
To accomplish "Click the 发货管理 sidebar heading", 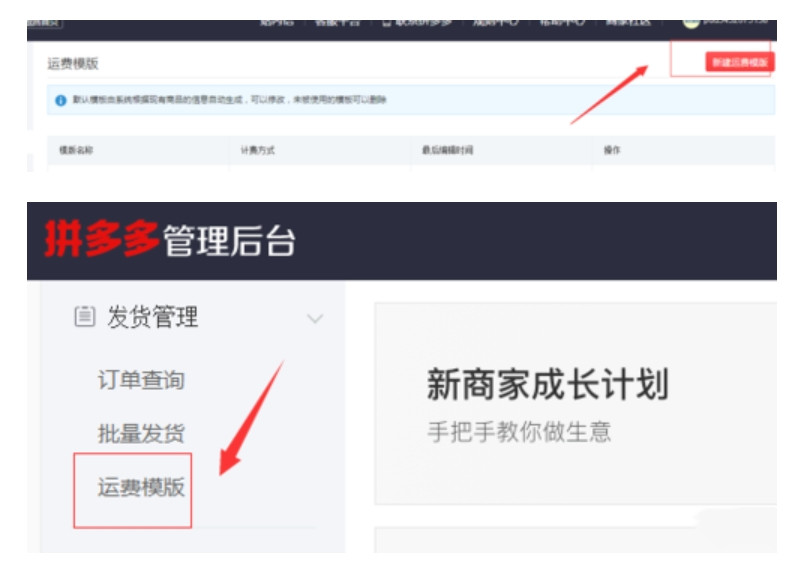I will pyautogui.click(x=153, y=317).
